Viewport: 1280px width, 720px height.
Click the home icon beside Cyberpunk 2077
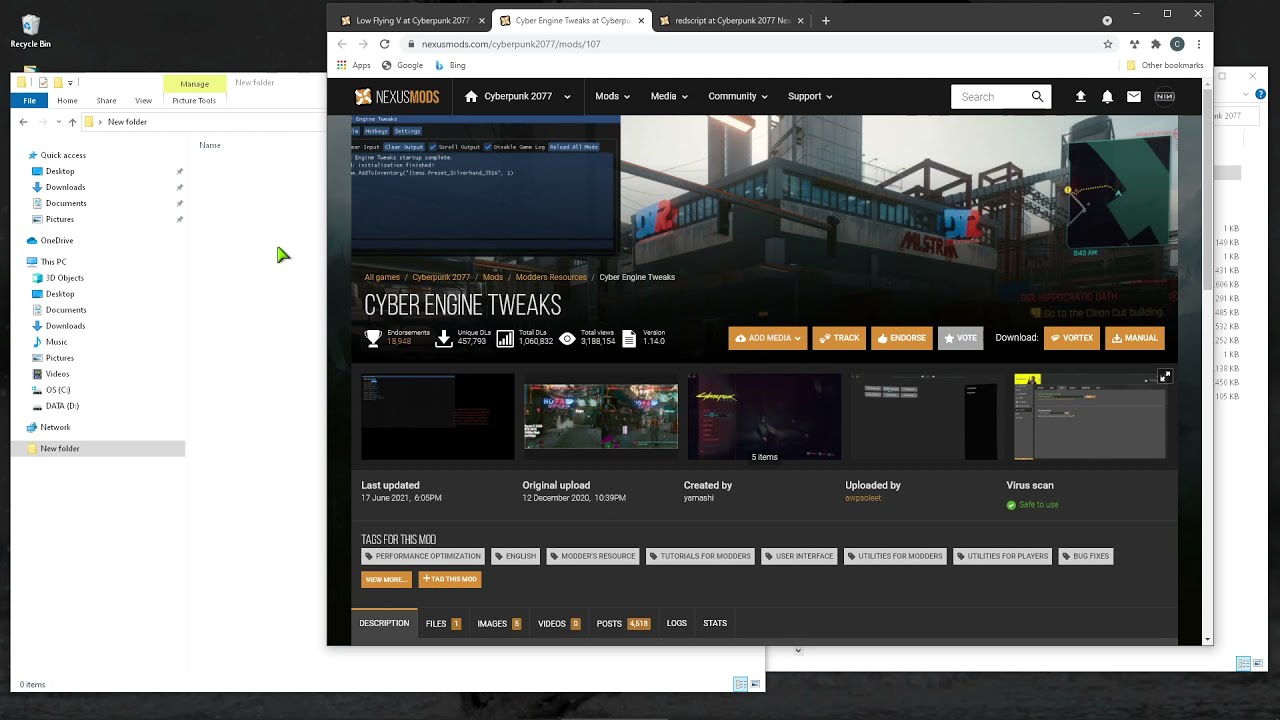tap(471, 97)
